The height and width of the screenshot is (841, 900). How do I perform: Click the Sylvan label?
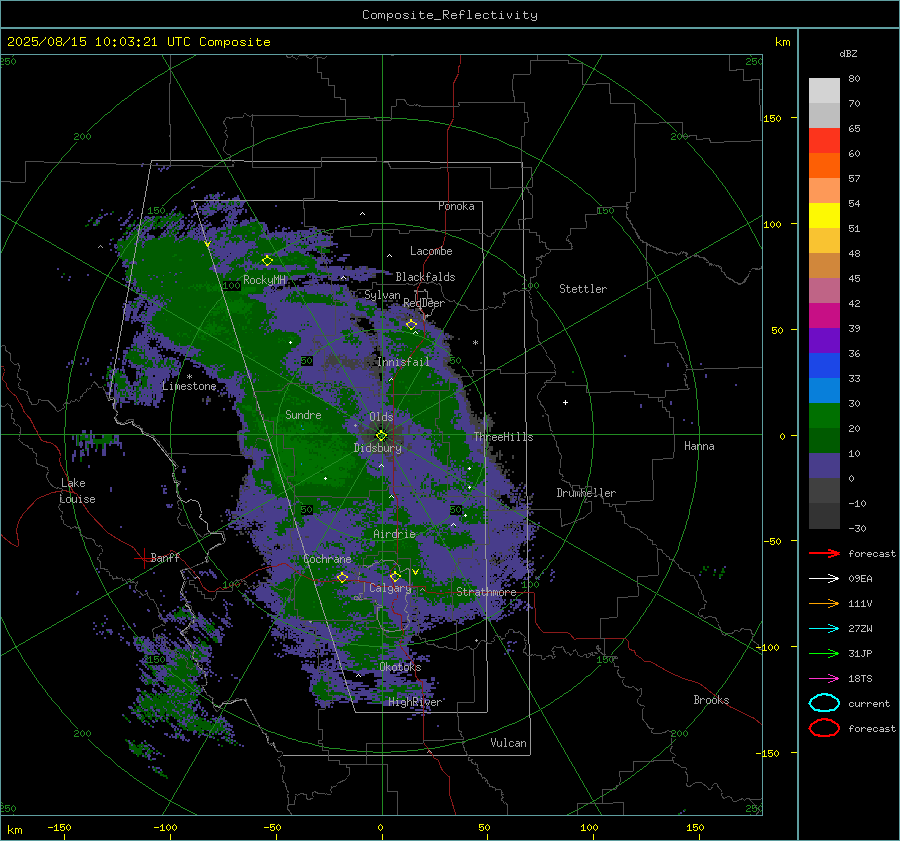(382, 295)
